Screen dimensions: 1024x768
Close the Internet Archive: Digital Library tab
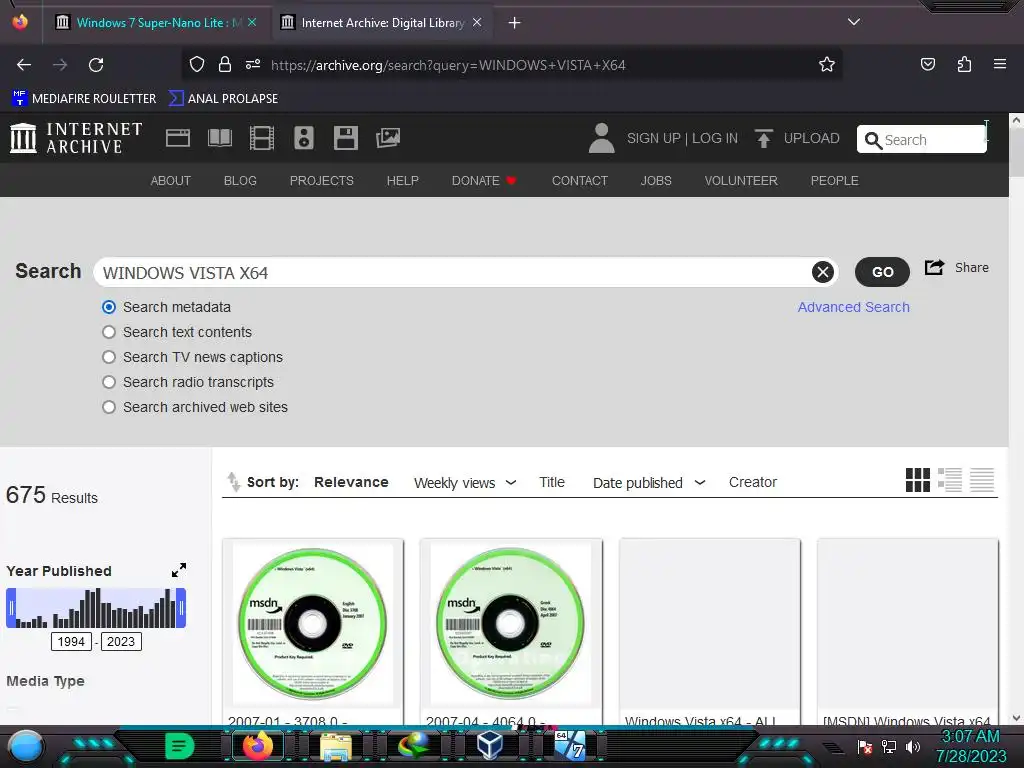pos(477,22)
